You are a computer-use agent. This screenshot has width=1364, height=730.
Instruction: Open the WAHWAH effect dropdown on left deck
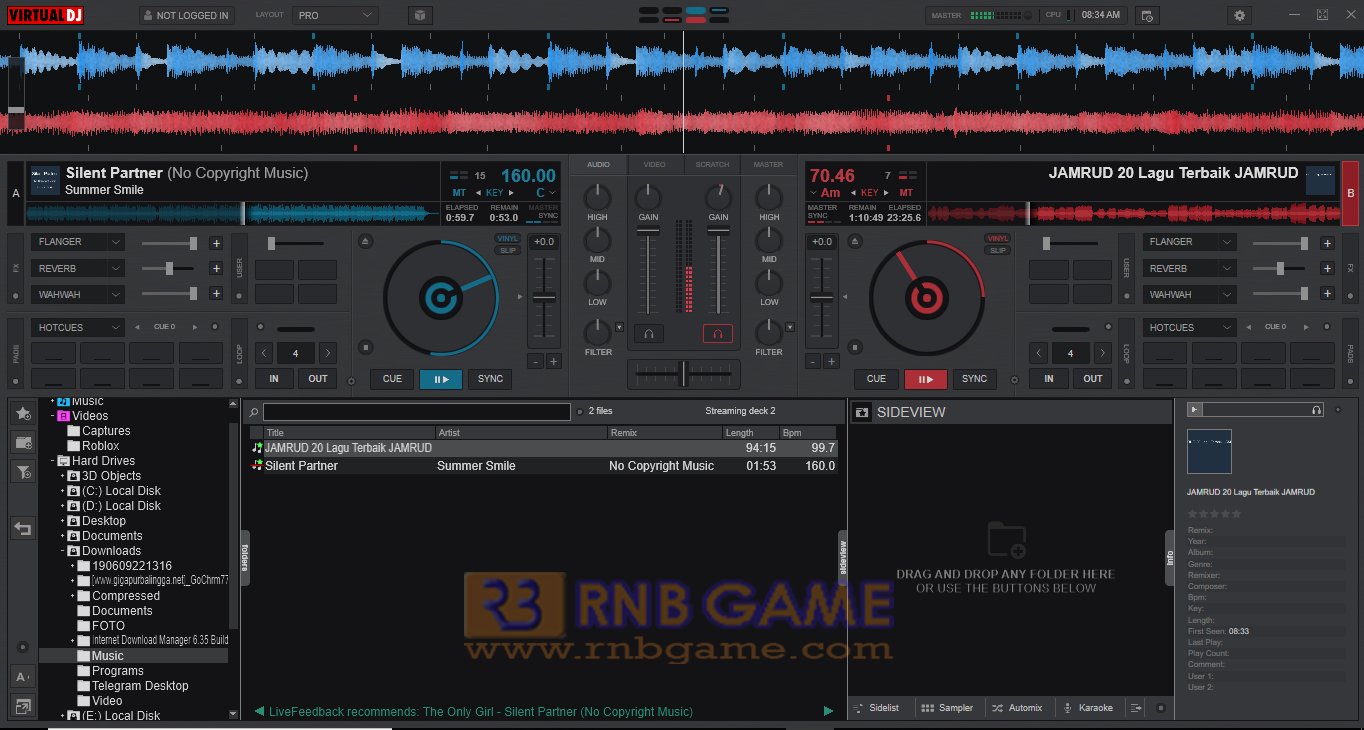click(78, 294)
